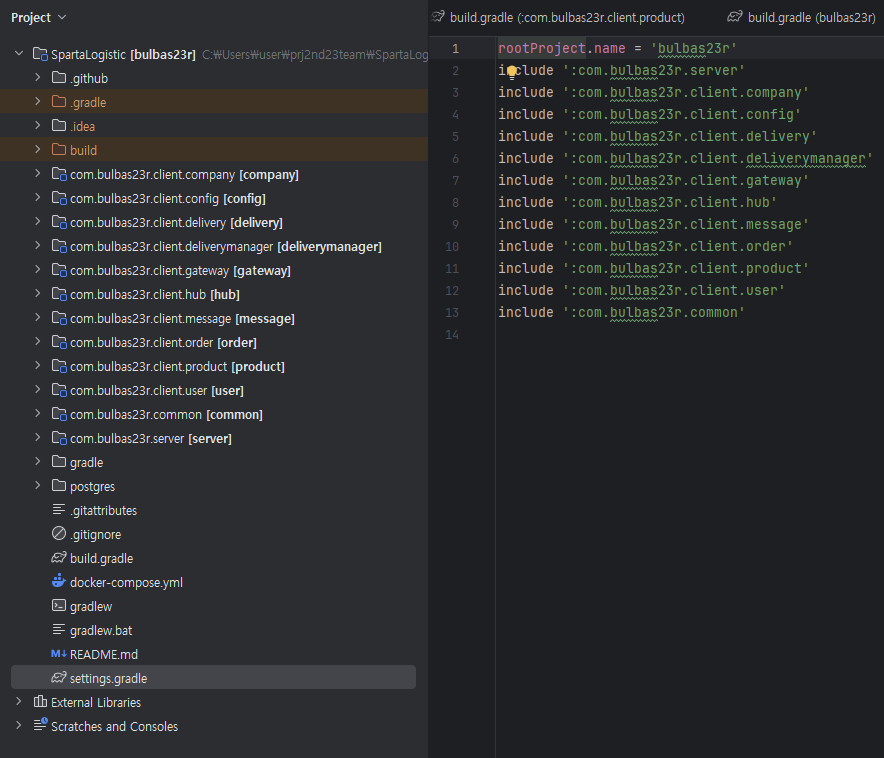Click the common module folder icon
The width and height of the screenshot is (884, 758).
pos(59,414)
